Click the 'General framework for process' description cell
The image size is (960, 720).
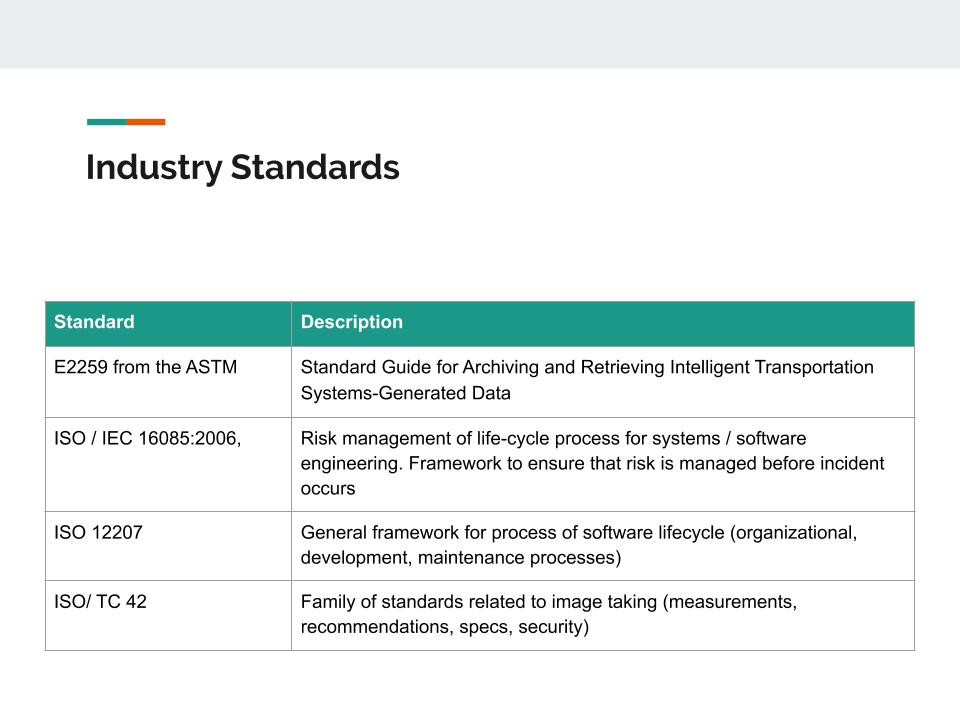[x=603, y=546]
